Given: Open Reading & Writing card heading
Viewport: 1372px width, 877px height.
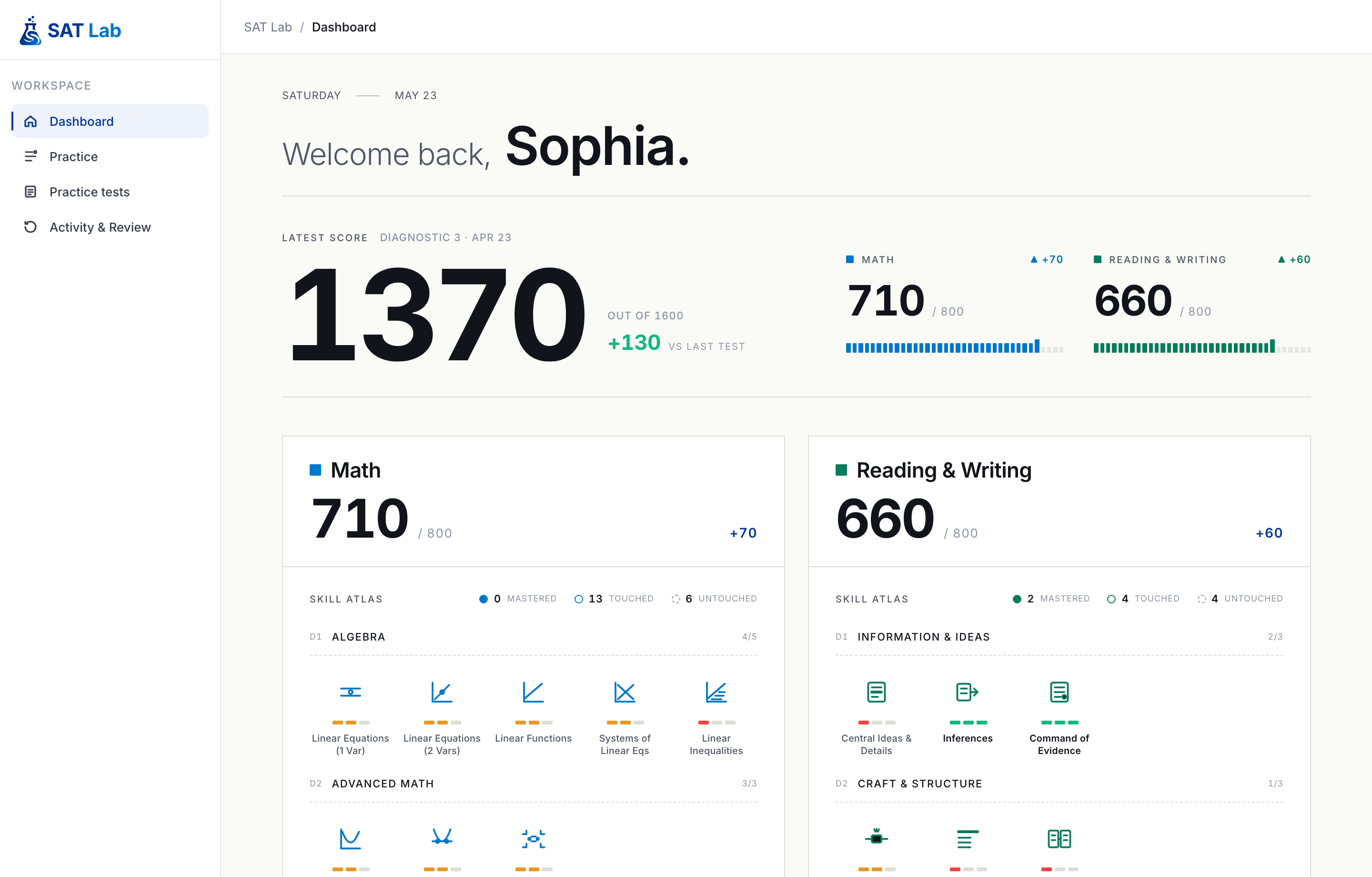Looking at the screenshot, I should click(x=944, y=470).
